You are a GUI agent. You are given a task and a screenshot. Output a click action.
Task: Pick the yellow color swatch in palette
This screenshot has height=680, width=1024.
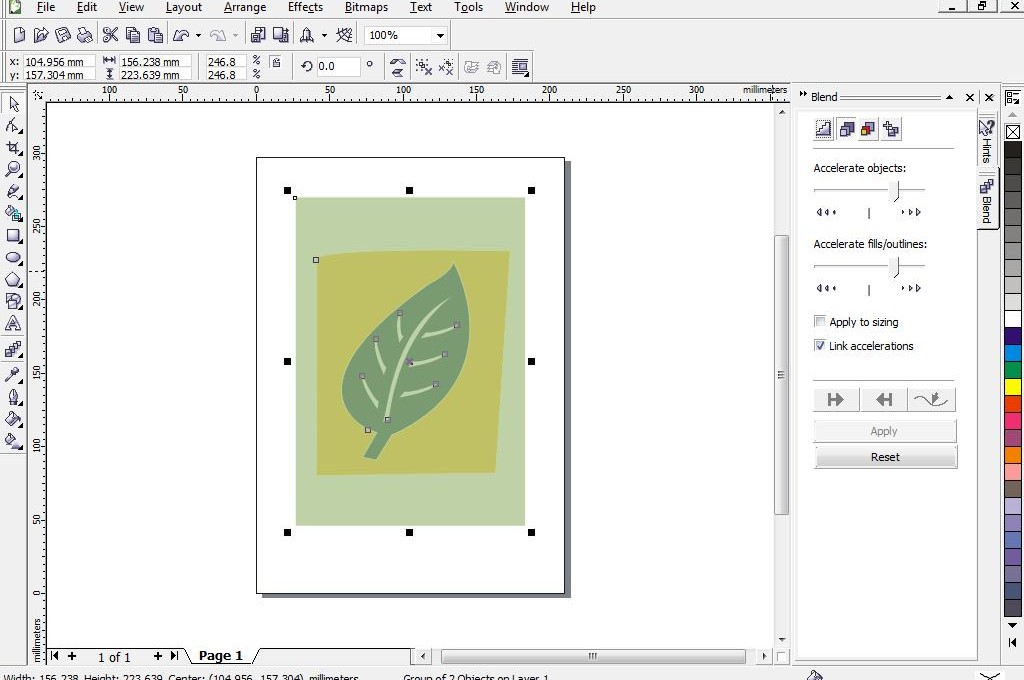1013,387
